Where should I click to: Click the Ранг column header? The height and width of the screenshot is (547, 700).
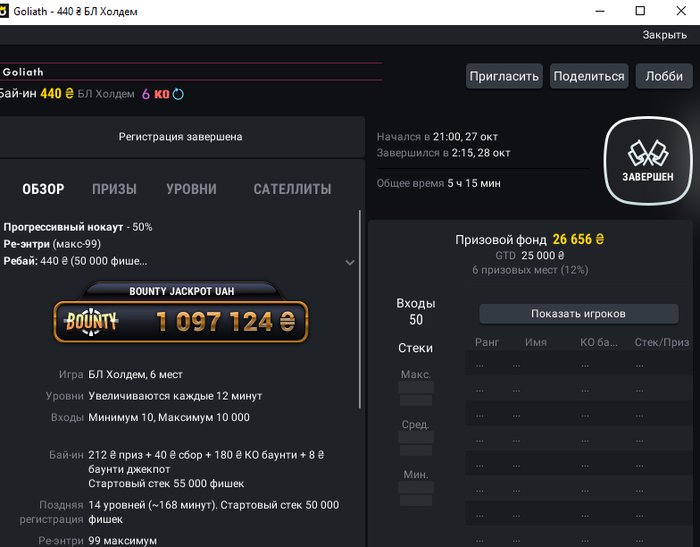pyautogui.click(x=487, y=342)
